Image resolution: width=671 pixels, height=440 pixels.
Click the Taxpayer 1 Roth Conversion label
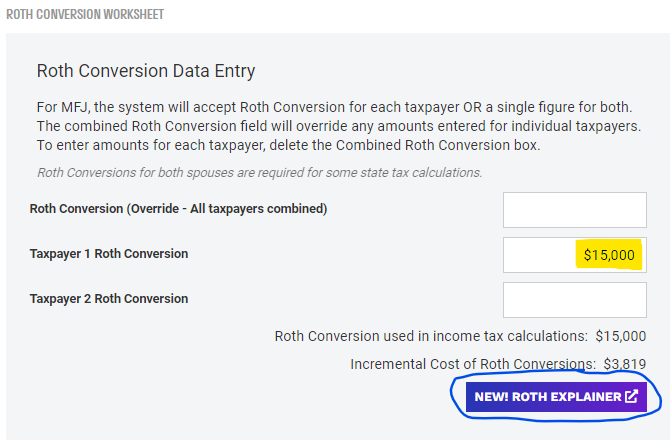click(109, 254)
